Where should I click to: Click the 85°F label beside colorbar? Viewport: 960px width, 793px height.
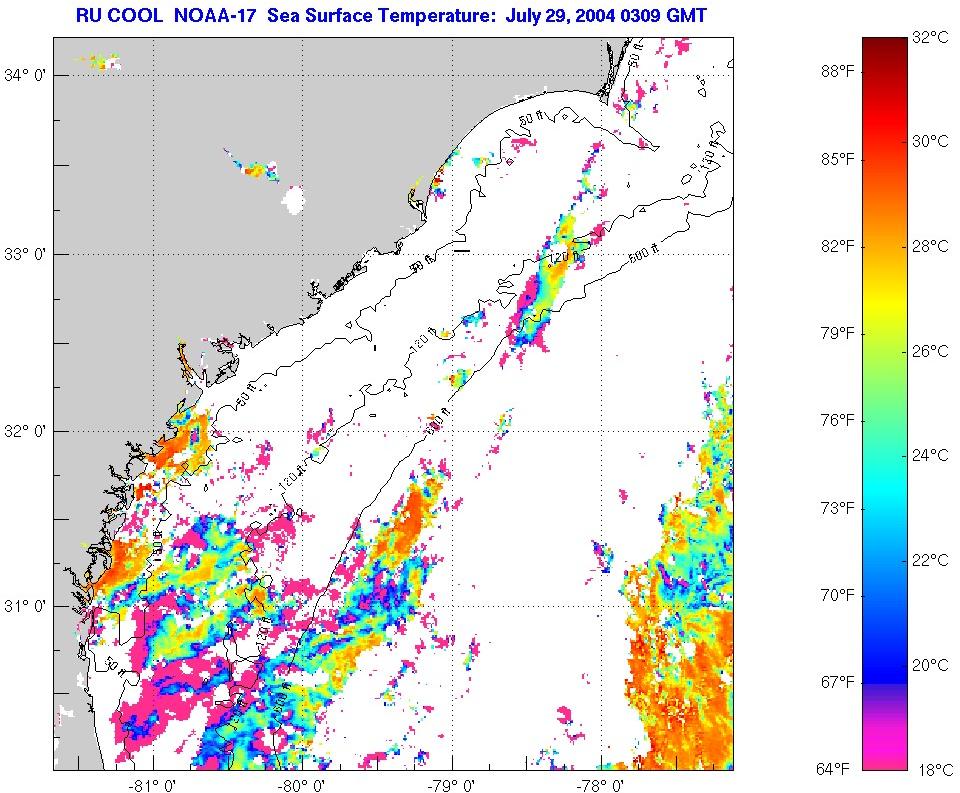(x=837, y=159)
